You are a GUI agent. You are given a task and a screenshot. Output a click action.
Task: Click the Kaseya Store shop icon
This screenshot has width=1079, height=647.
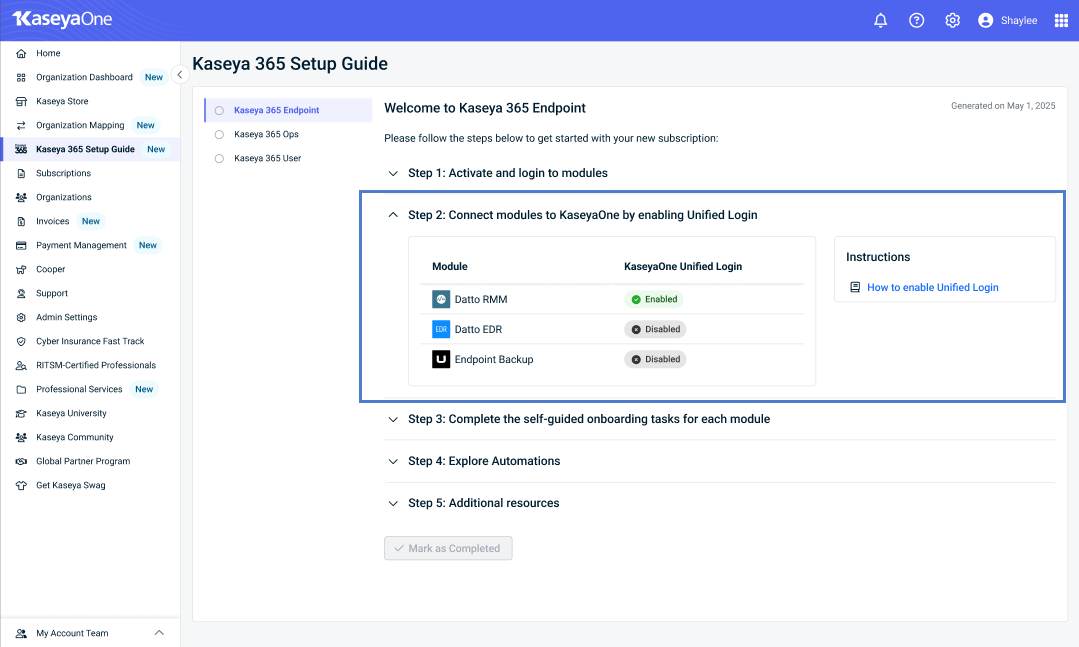(21, 102)
